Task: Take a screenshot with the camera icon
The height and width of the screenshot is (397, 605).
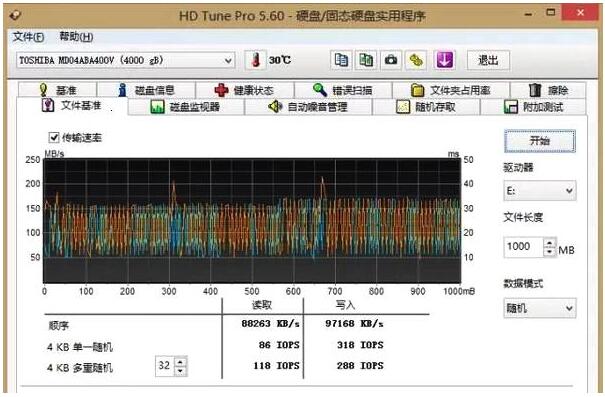Action: coord(391,60)
